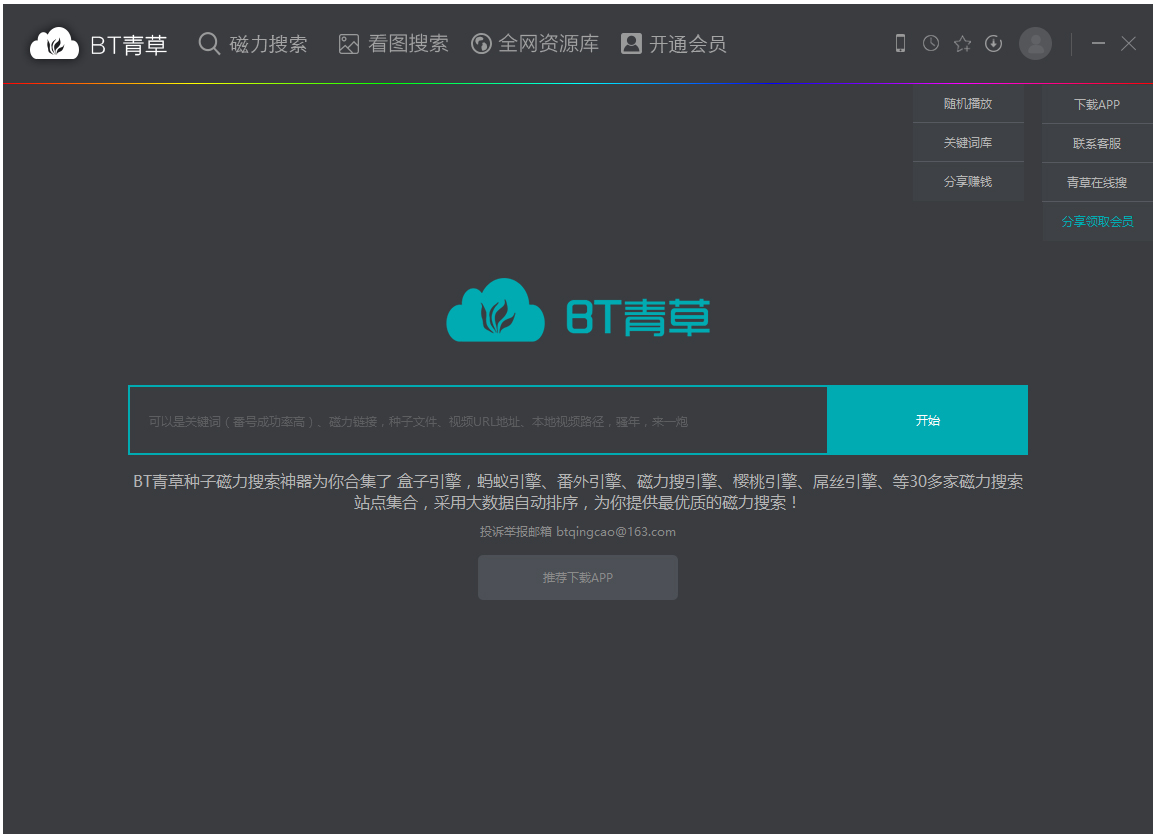
Task: Minimize the BT青草 window
Action: tap(1098, 44)
